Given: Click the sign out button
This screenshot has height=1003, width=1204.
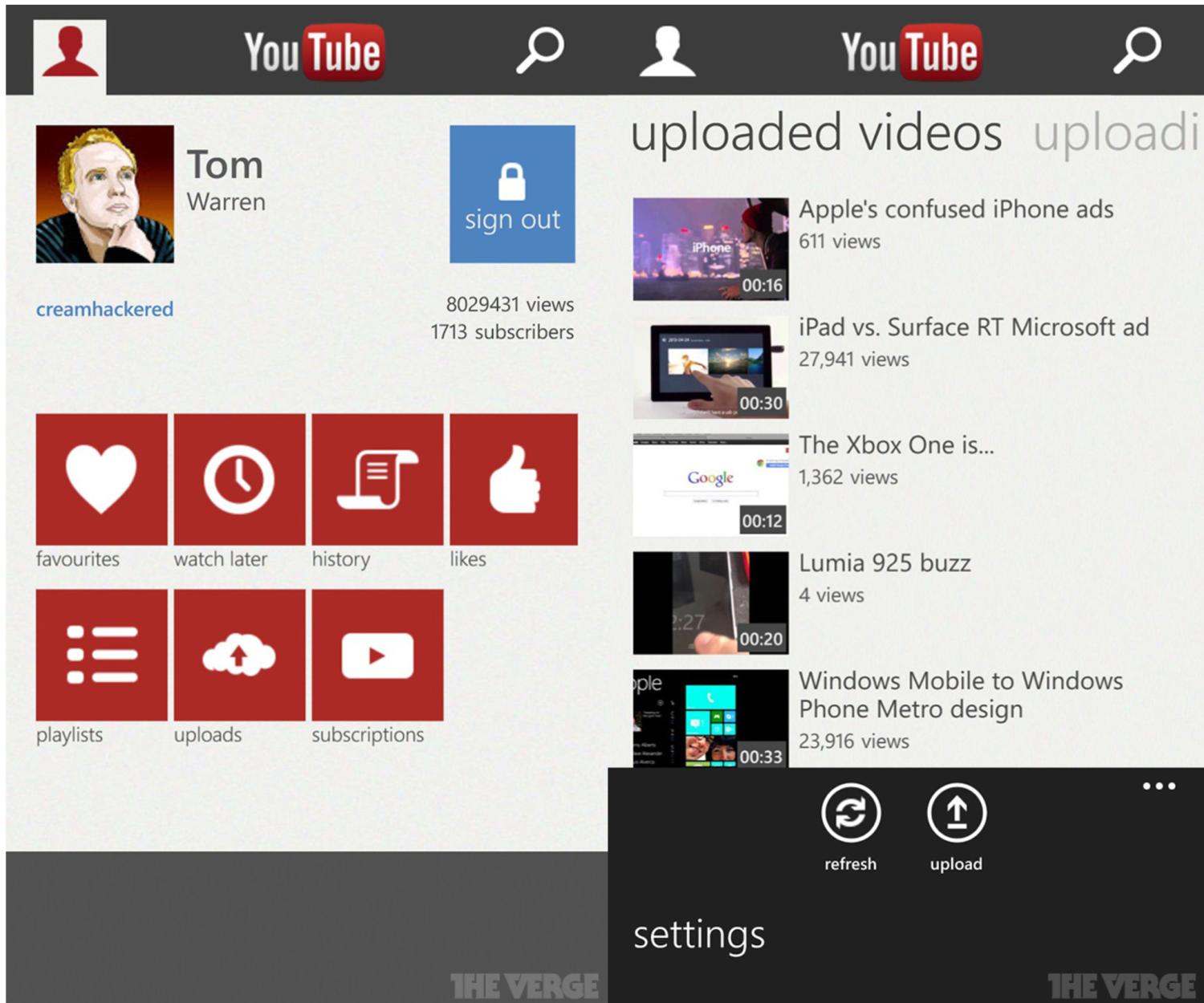Looking at the screenshot, I should click(512, 194).
